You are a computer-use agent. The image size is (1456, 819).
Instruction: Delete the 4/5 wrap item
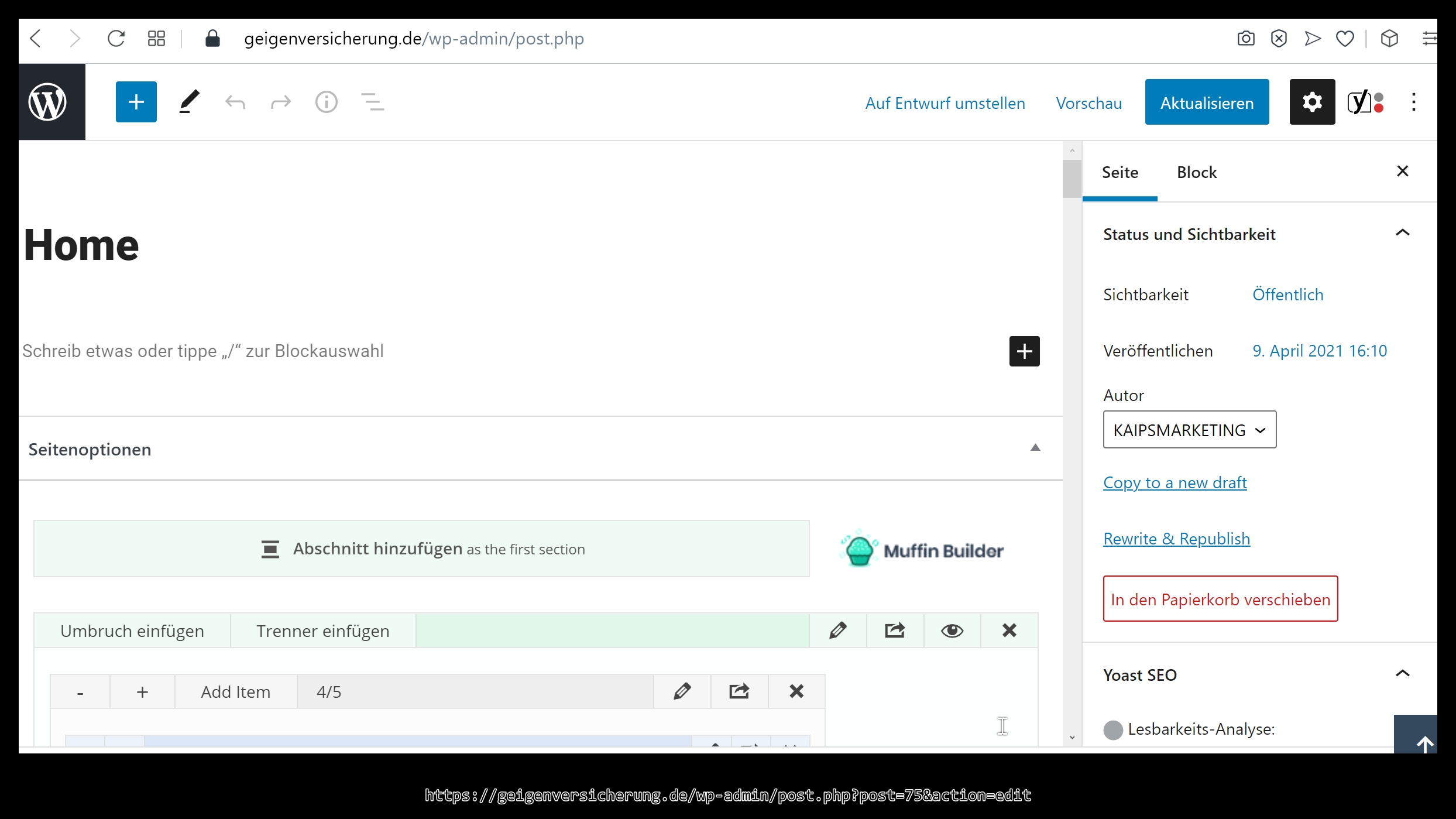pyautogui.click(x=796, y=691)
